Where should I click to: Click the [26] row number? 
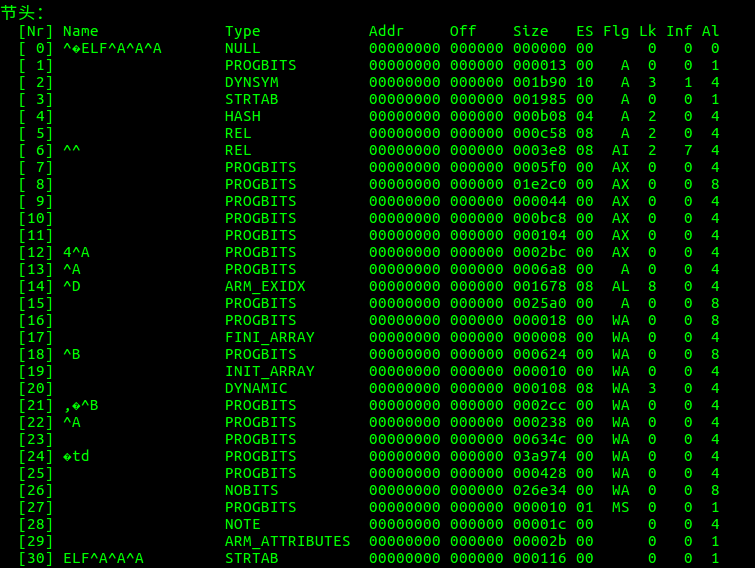pyautogui.click(x=35, y=491)
